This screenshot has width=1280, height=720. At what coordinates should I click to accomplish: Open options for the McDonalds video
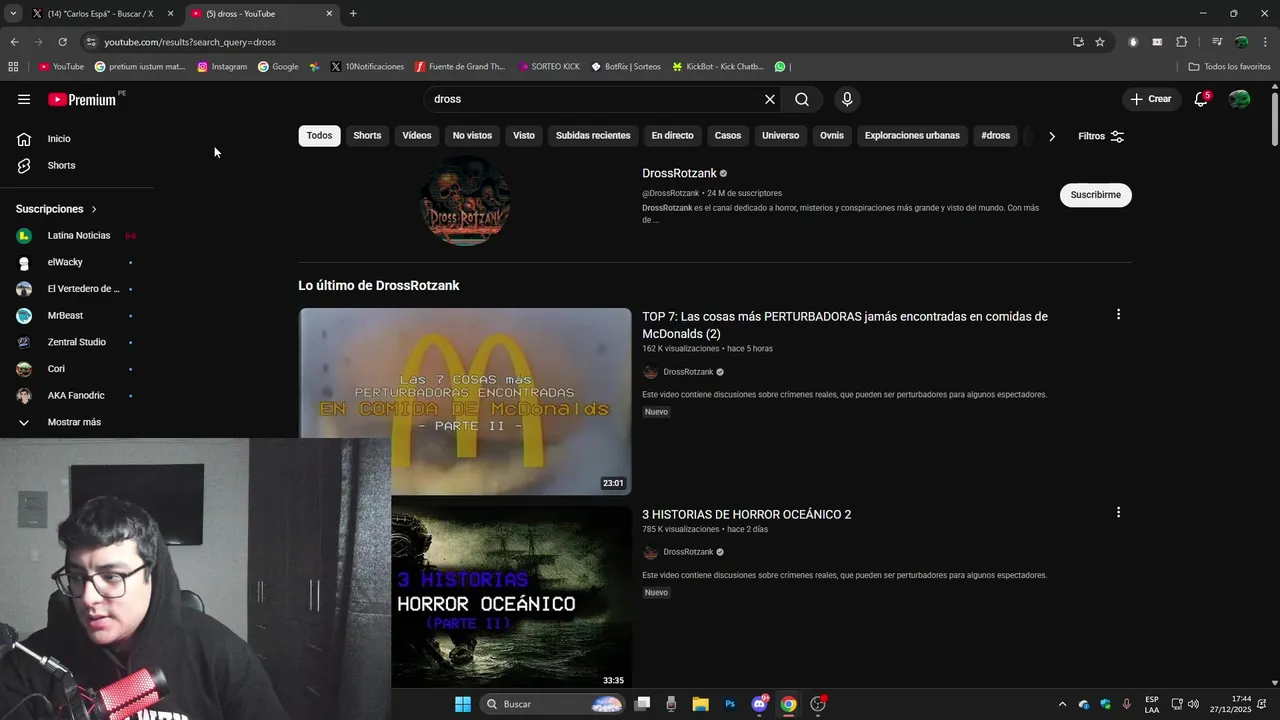(1118, 314)
